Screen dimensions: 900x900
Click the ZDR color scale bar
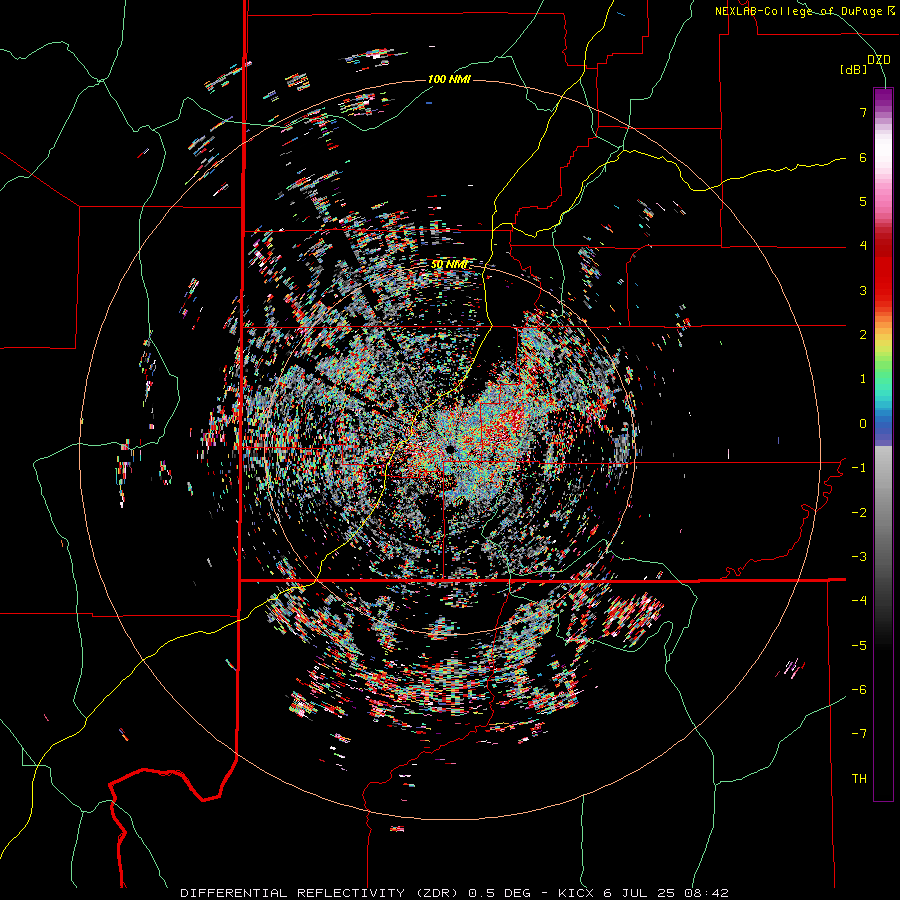(883, 444)
